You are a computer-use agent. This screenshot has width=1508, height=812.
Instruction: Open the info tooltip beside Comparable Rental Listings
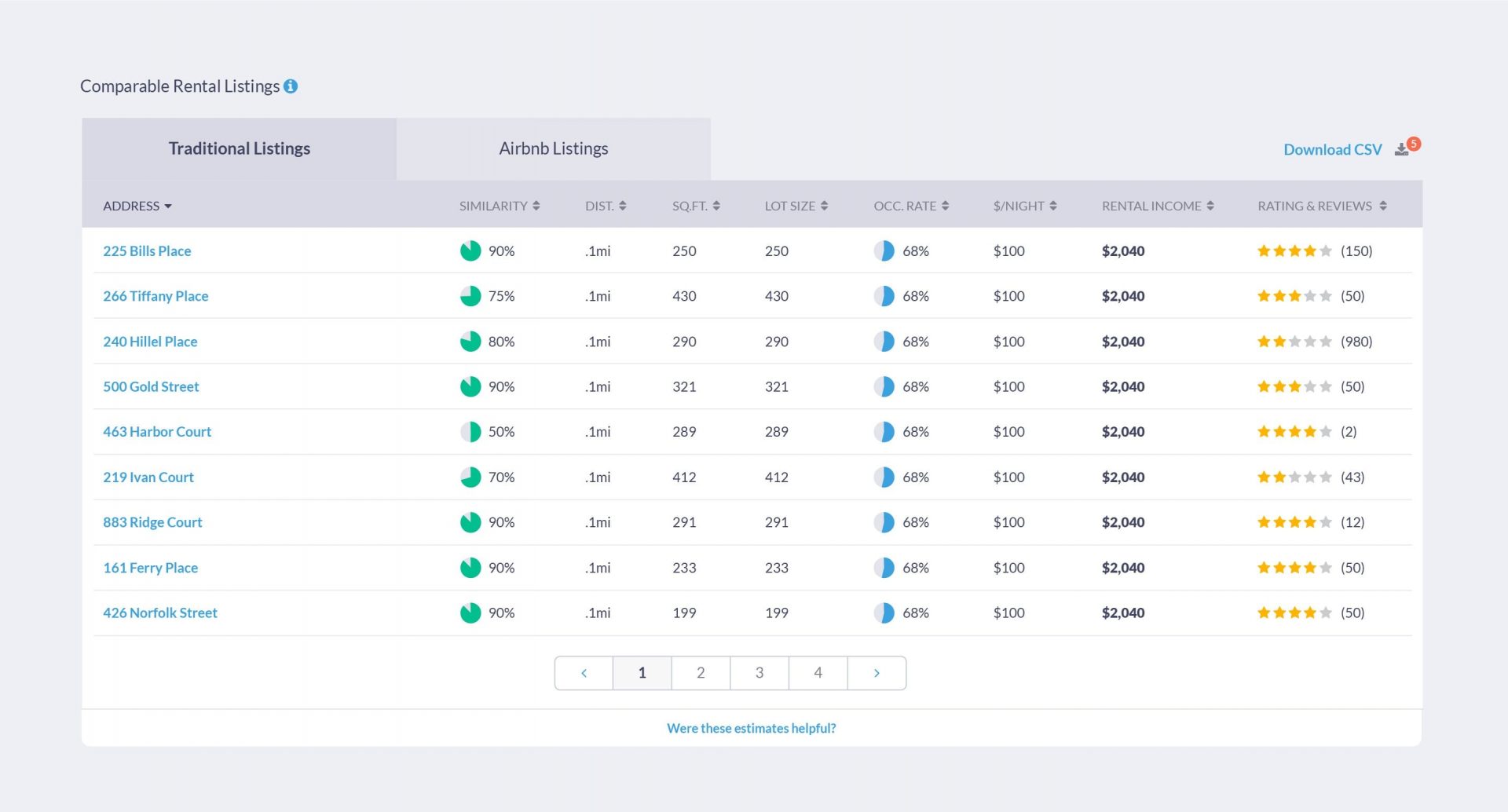(291, 86)
